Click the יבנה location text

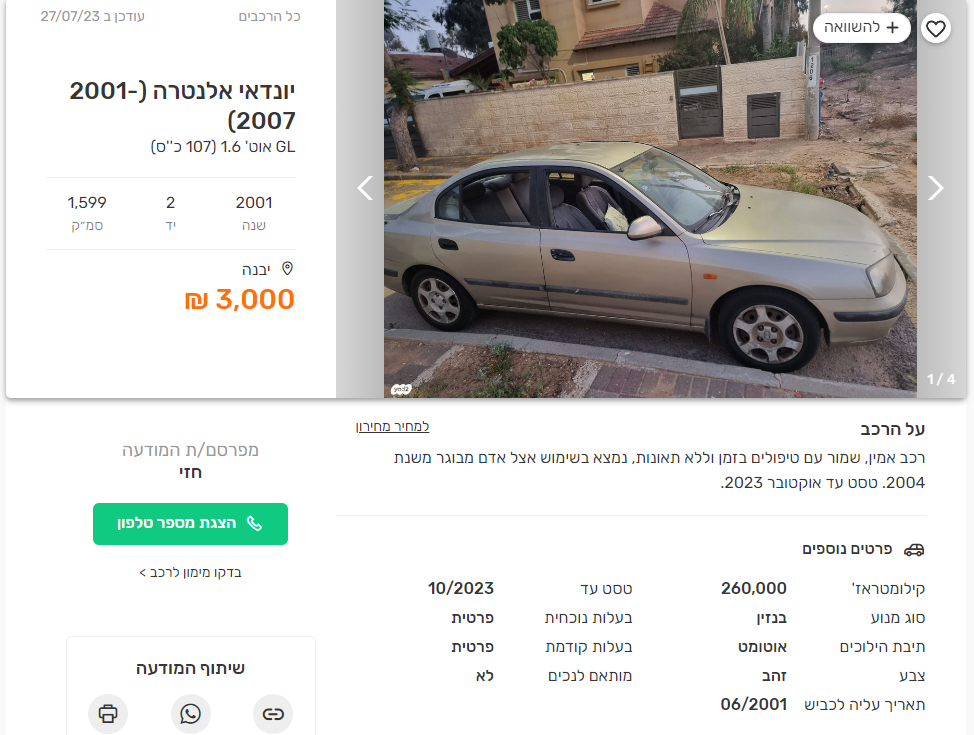pyautogui.click(x=256, y=270)
